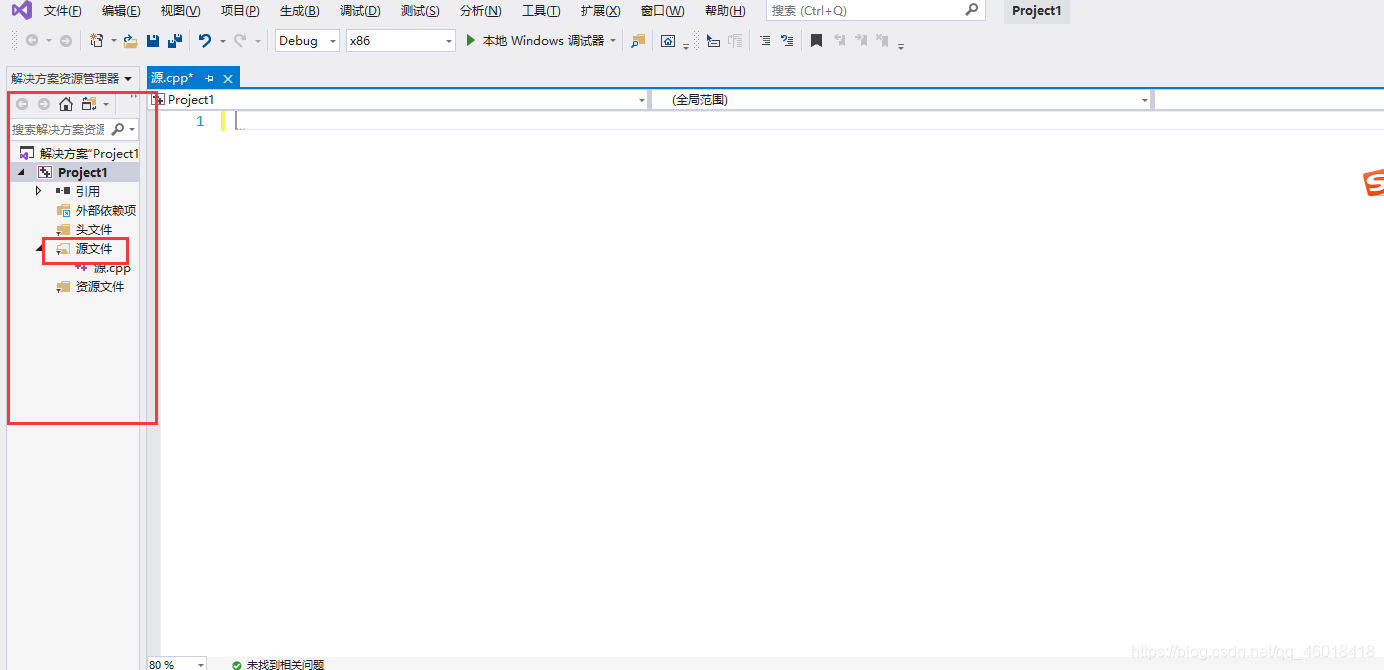Click the green start debugging play icon
Image resolution: width=1384 pixels, height=670 pixels.
pyautogui.click(x=471, y=41)
